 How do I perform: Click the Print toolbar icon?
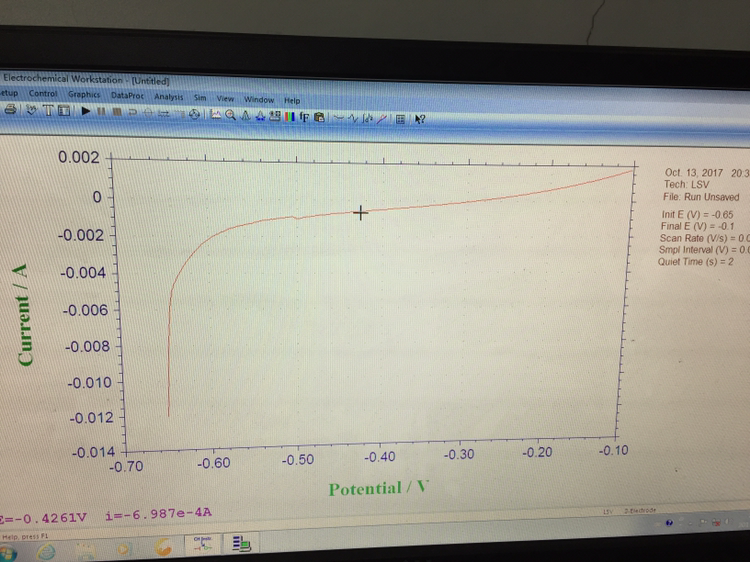[x=11, y=110]
